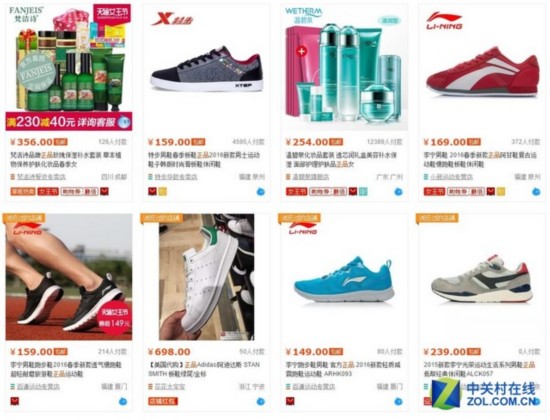
Task: Open Adidas STAN SMITH product title link
Action: coord(204,369)
